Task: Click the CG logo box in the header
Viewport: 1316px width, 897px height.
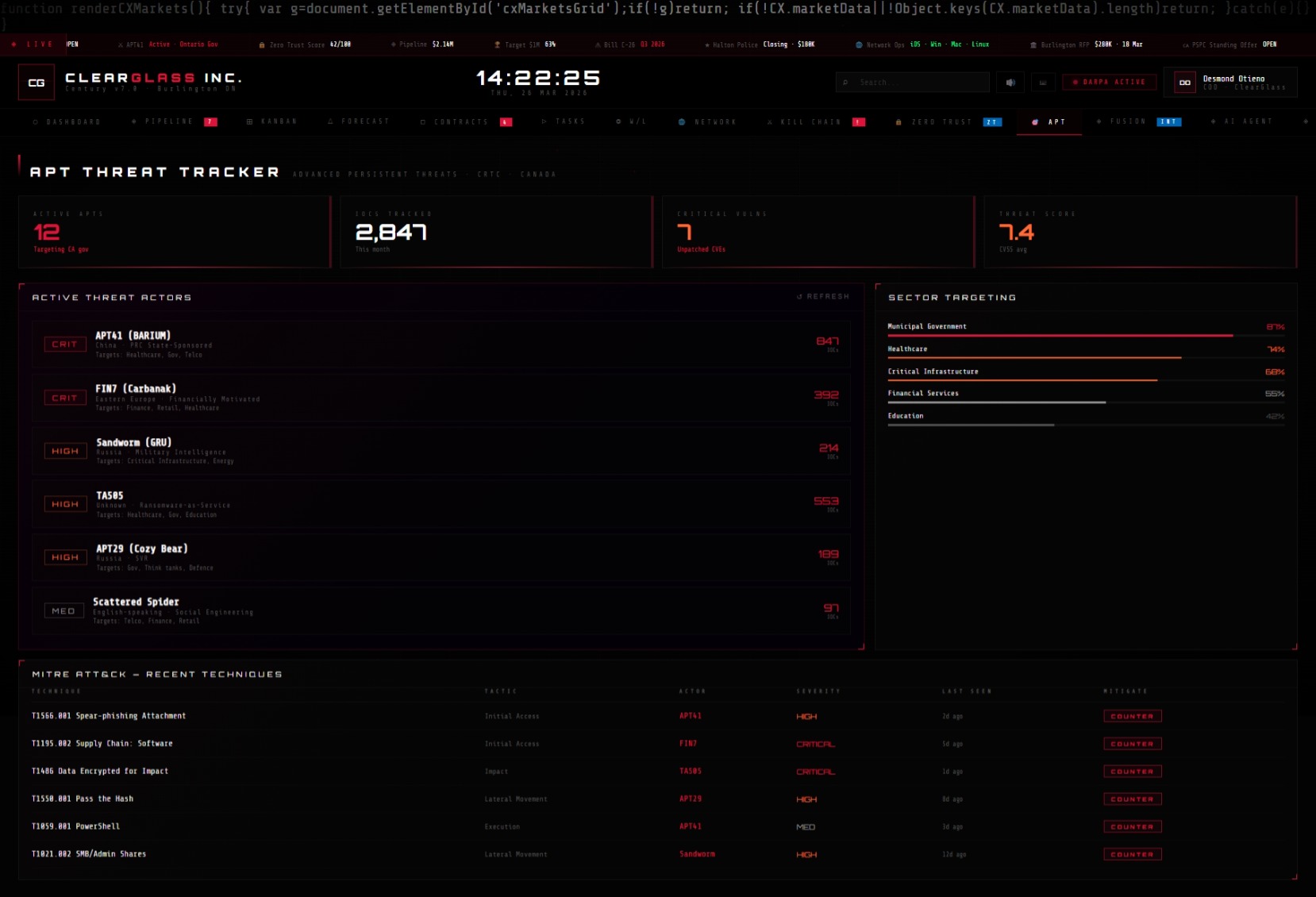Action: (37, 82)
